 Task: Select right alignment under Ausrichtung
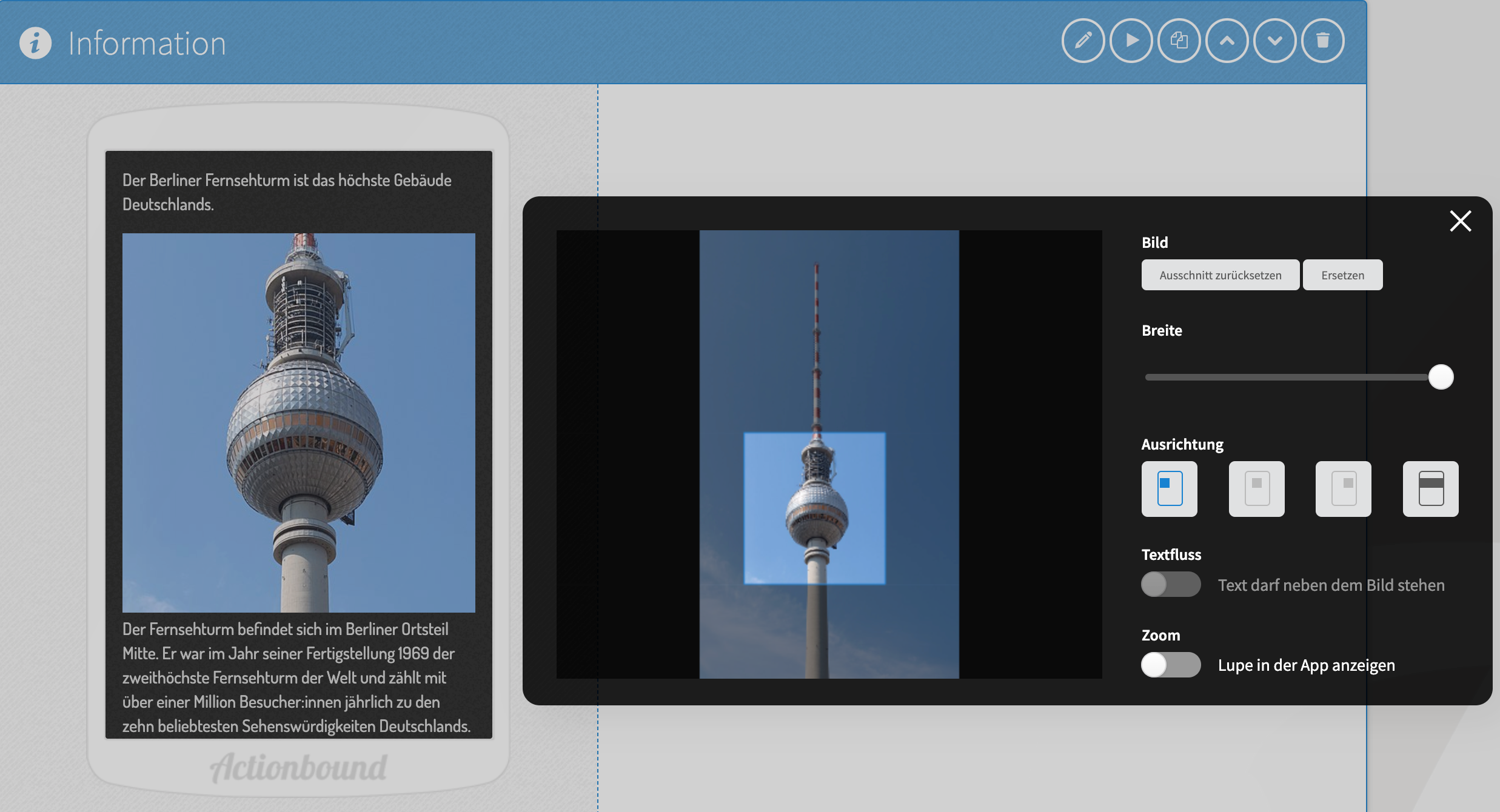[1344, 488]
